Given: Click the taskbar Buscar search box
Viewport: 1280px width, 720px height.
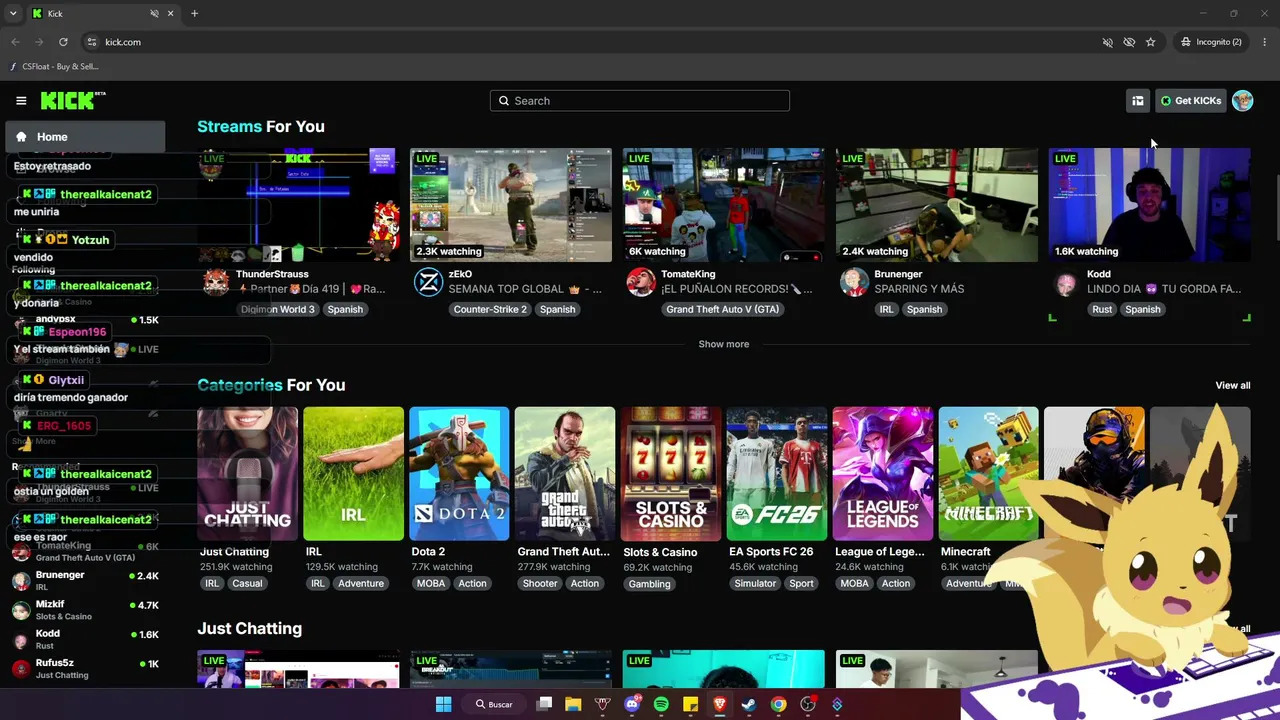Looking at the screenshot, I should pos(494,704).
